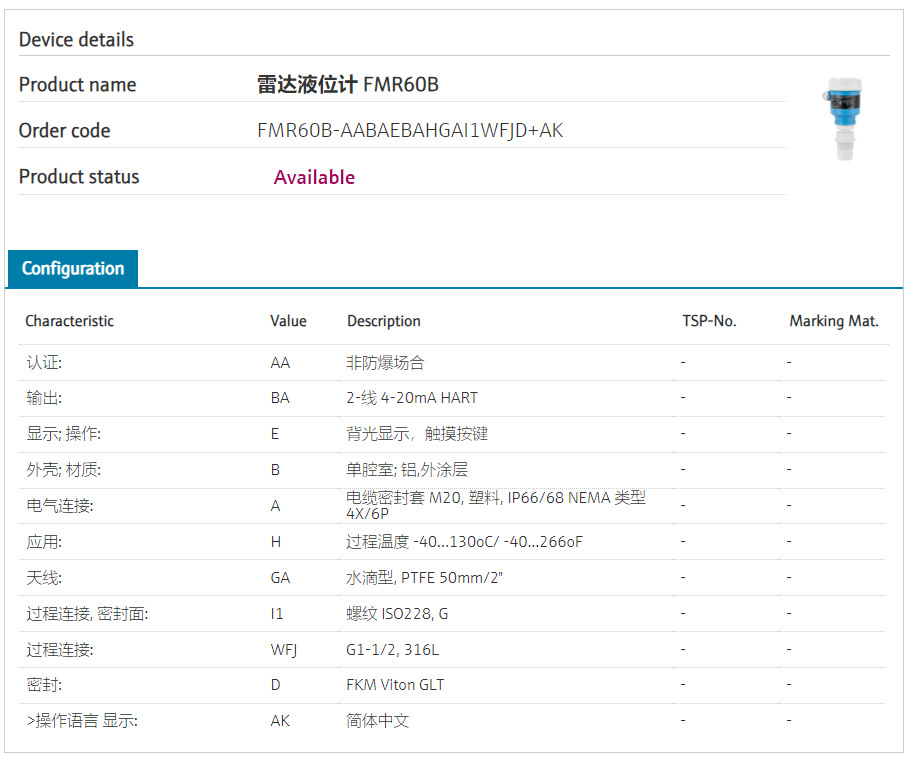This screenshot has height=757, width=907.
Task: Click the TSP-No. column header
Action: pyautogui.click(x=709, y=321)
